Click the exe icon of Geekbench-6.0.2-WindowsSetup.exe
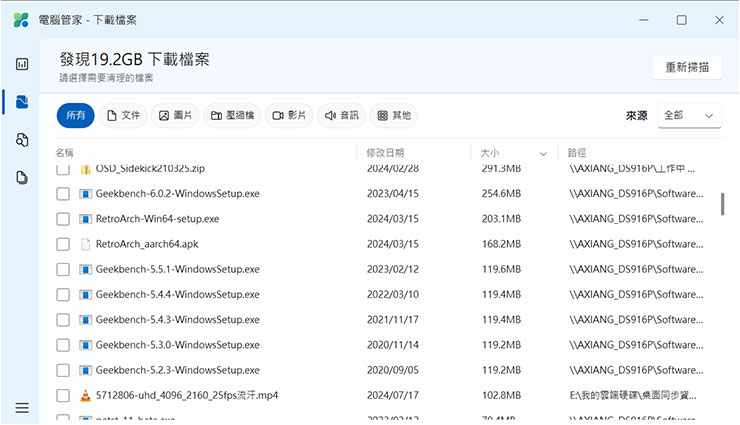 pos(85,194)
